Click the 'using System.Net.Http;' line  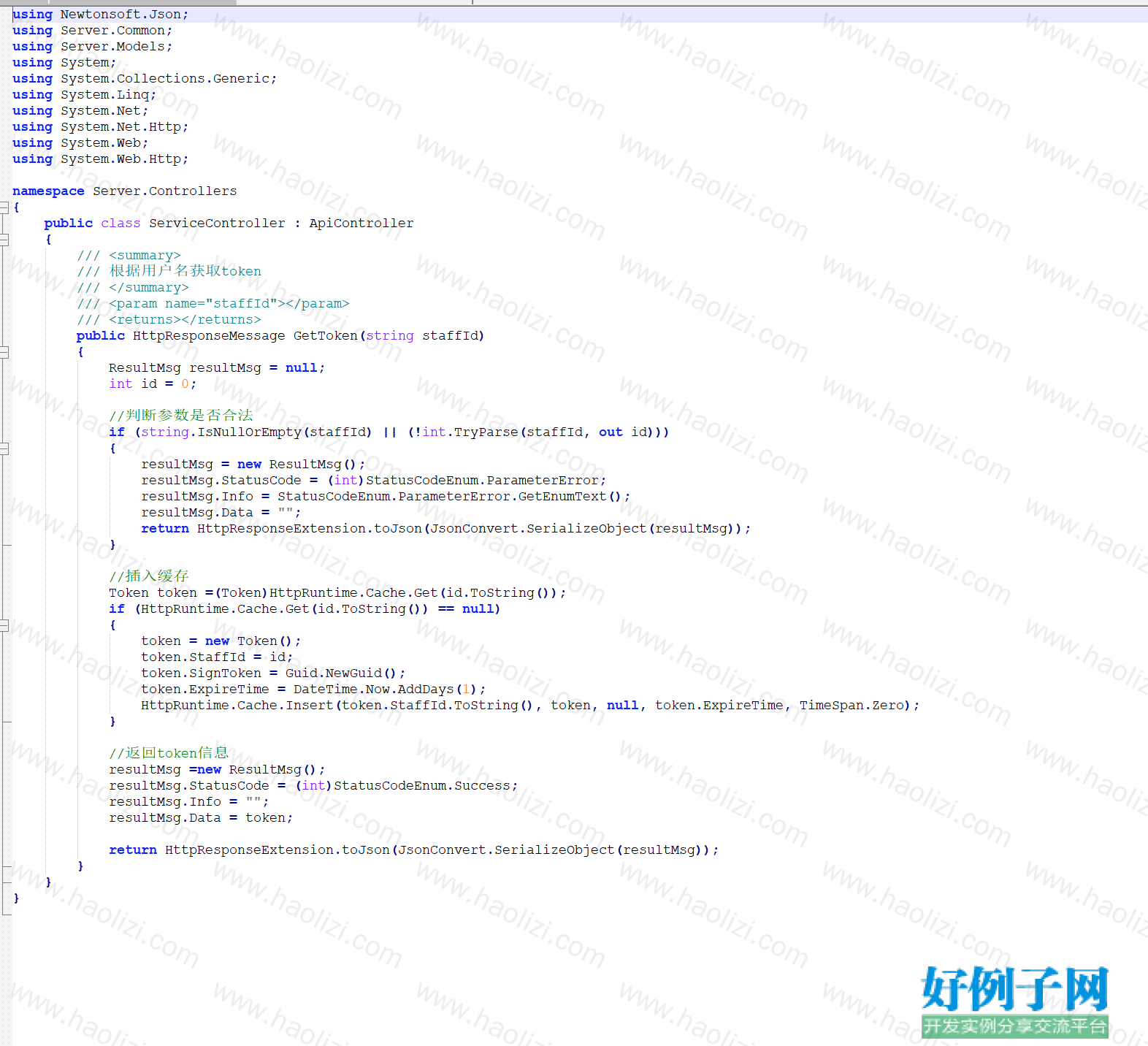pyautogui.click(x=100, y=126)
